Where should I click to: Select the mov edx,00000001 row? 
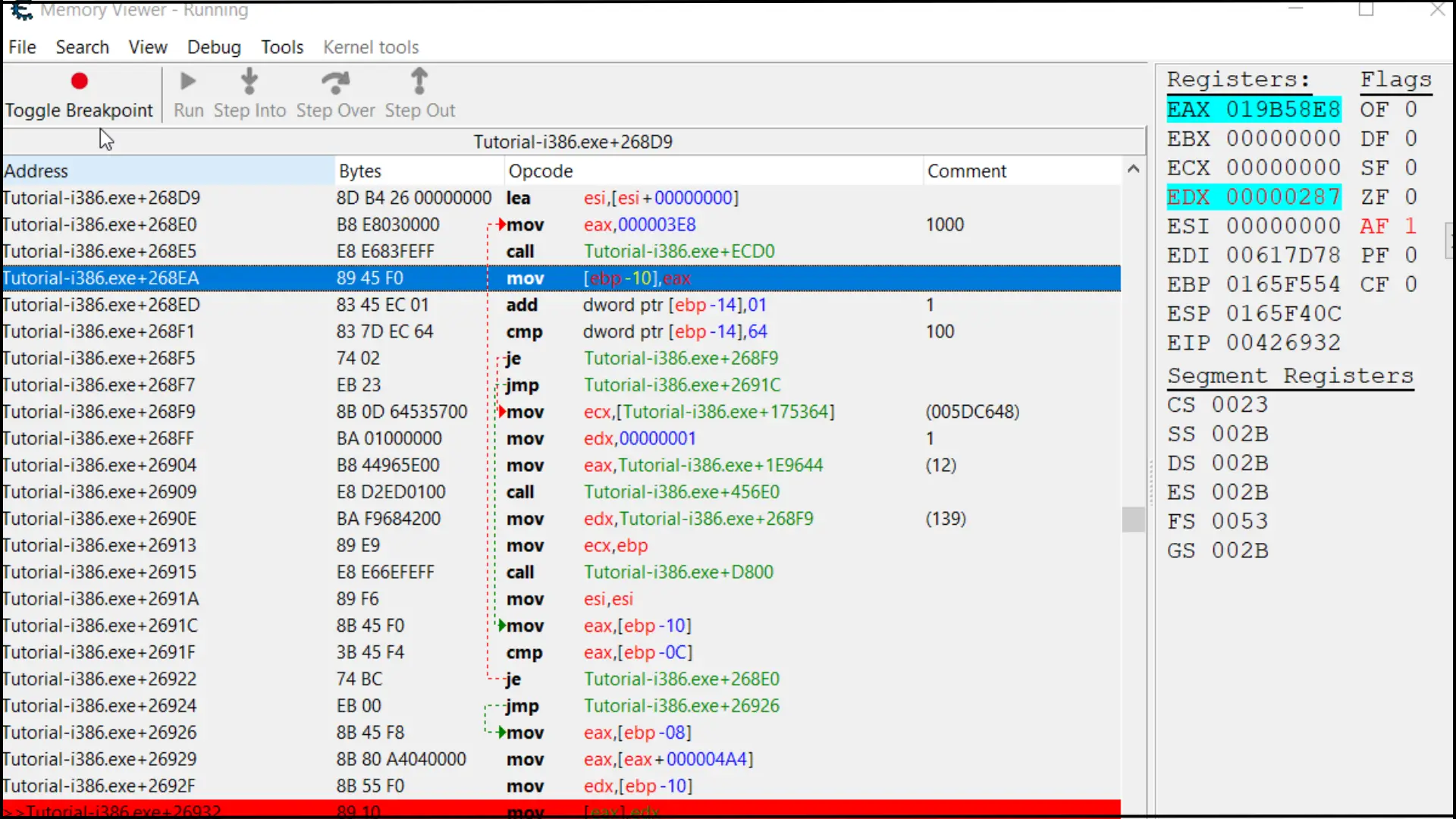pyautogui.click(x=561, y=438)
